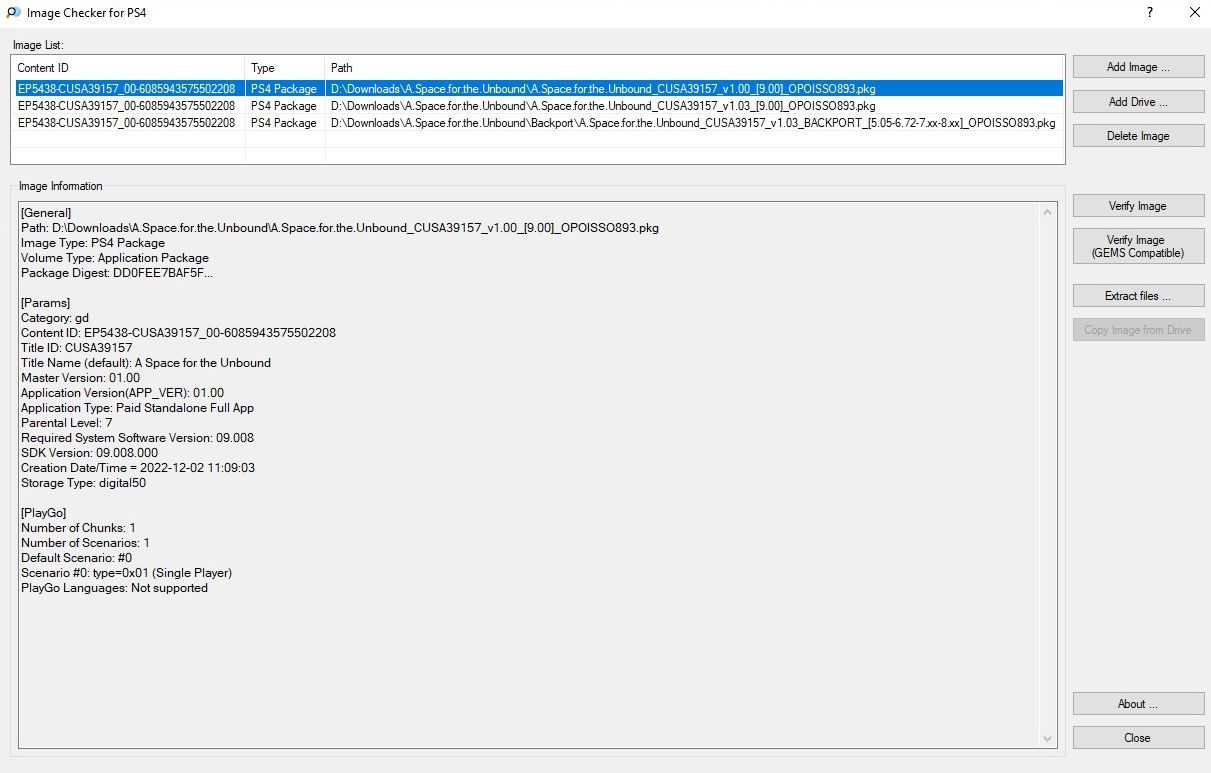This screenshot has height=773, width=1211.
Task: Click the PS4 Package cell in second row
Action: point(284,106)
